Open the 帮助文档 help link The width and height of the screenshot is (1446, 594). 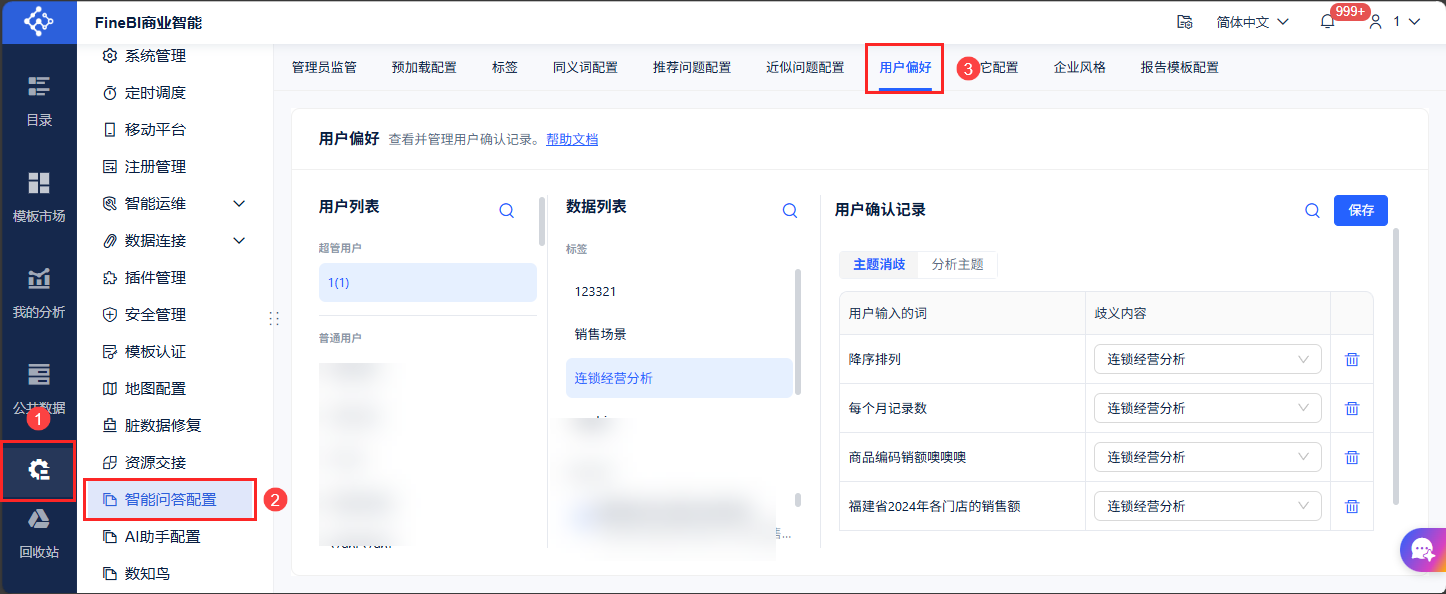click(572, 140)
